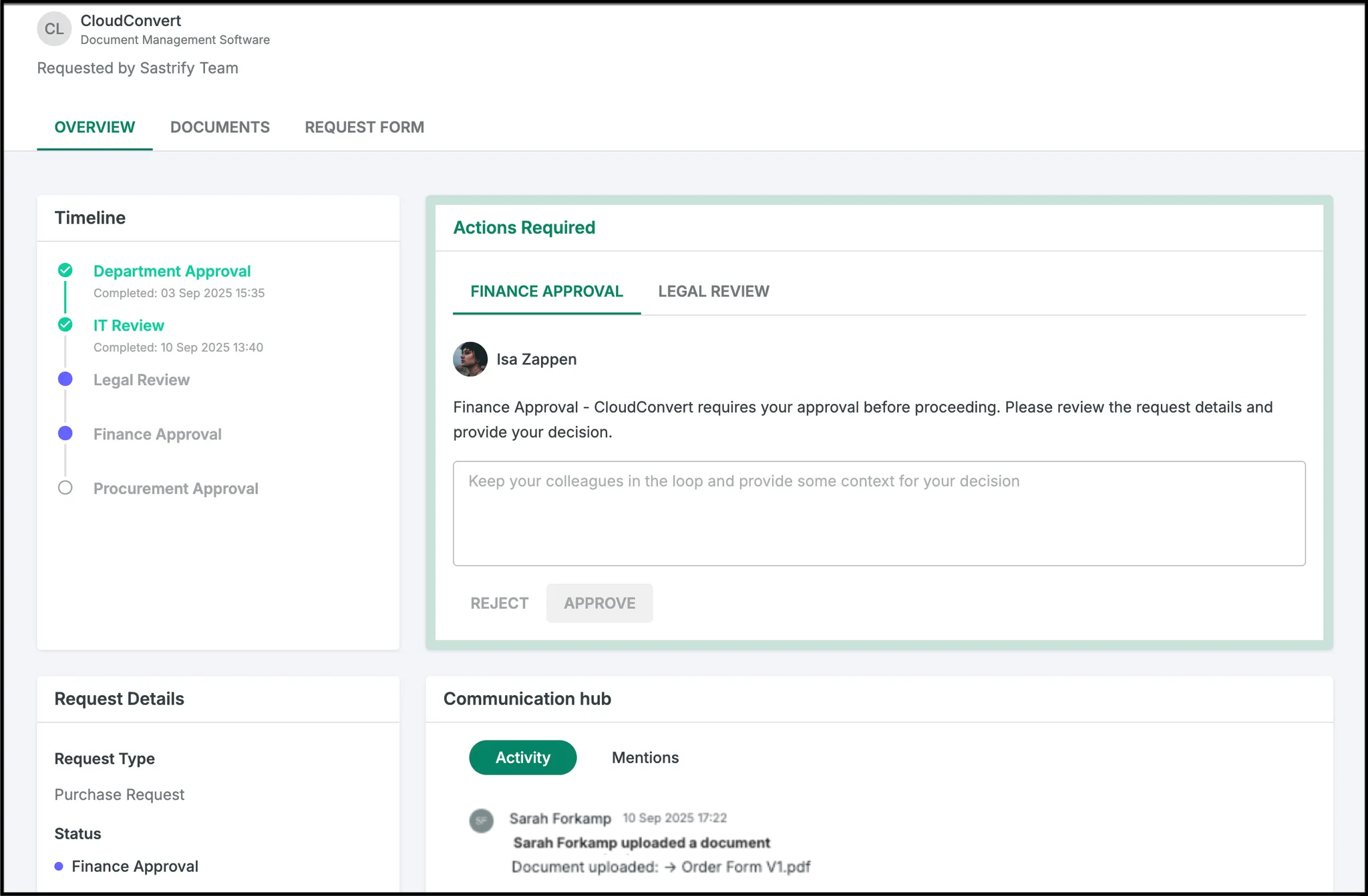This screenshot has width=1368, height=896.
Task: Select Procurement Approval step label in timeline
Action: [x=176, y=489]
